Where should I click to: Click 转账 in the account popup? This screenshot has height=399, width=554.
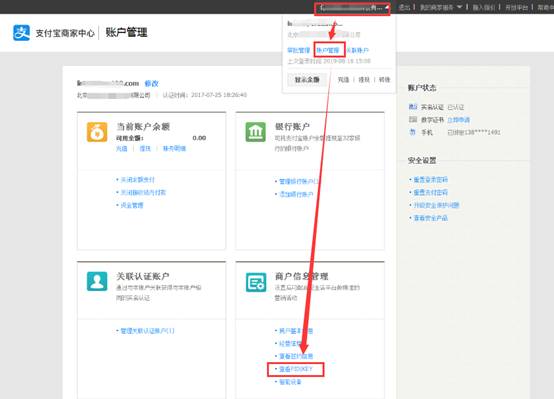tap(384, 80)
